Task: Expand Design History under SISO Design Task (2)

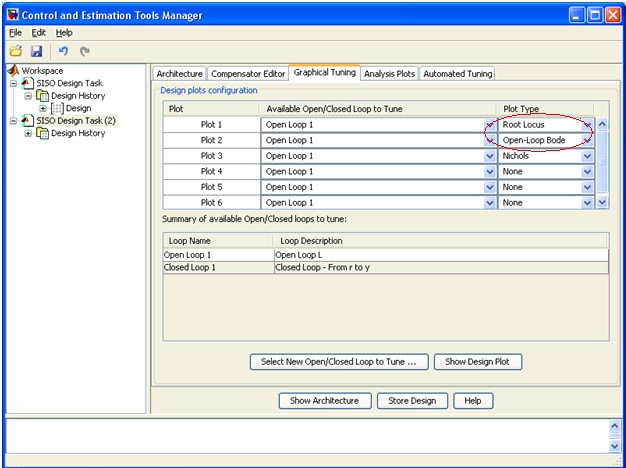Action: 28,133
